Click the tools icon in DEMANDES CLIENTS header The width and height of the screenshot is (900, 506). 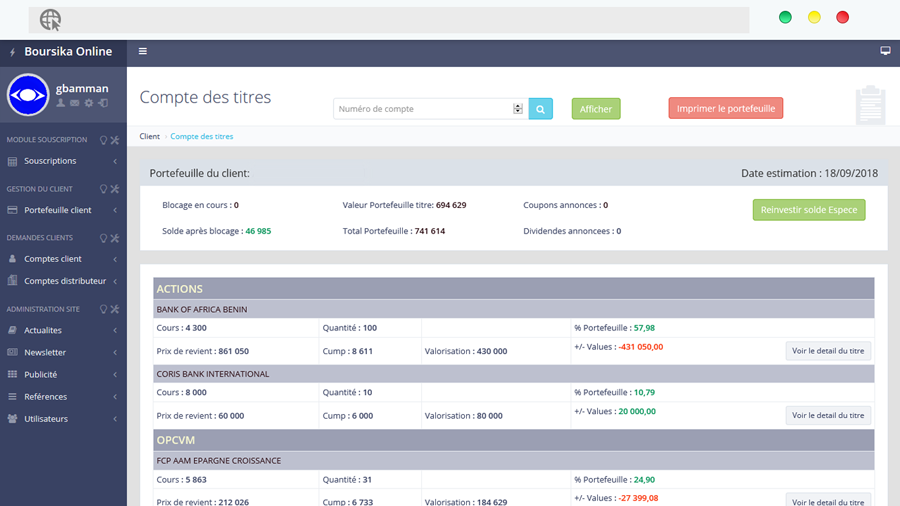coord(115,238)
